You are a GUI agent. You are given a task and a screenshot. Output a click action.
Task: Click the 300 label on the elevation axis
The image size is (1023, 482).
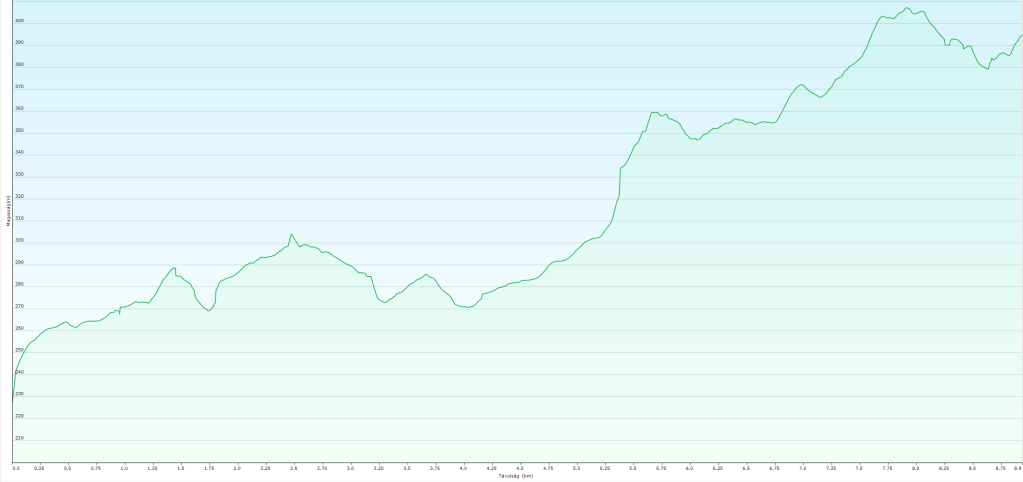pos(19,241)
